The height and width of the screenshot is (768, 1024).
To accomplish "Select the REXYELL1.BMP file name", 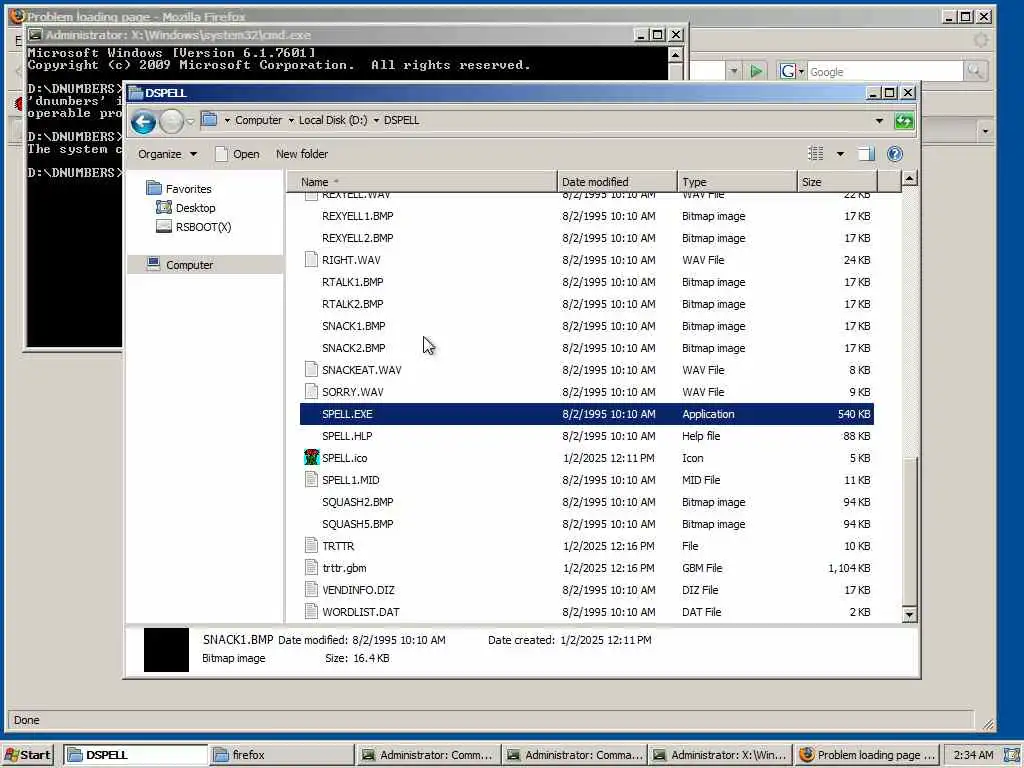I will tap(357, 216).
